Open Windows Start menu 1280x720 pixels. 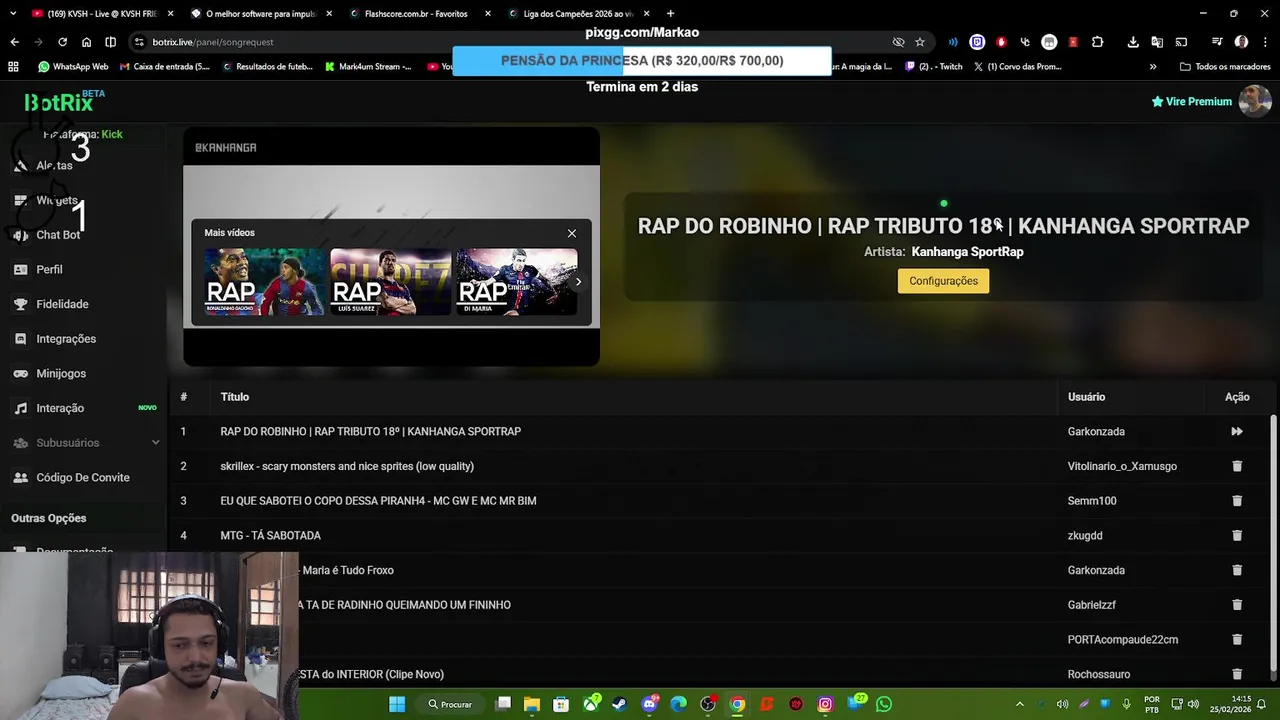(397, 704)
